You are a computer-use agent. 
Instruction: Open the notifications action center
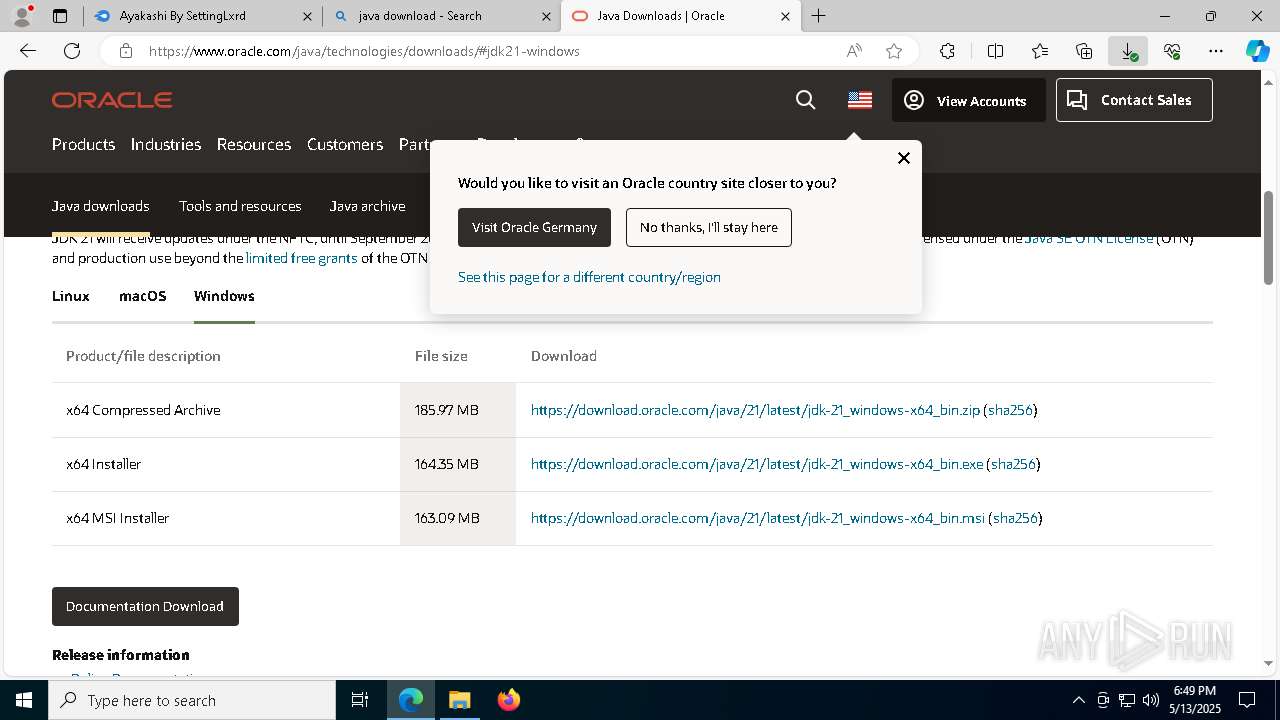[x=1247, y=700]
